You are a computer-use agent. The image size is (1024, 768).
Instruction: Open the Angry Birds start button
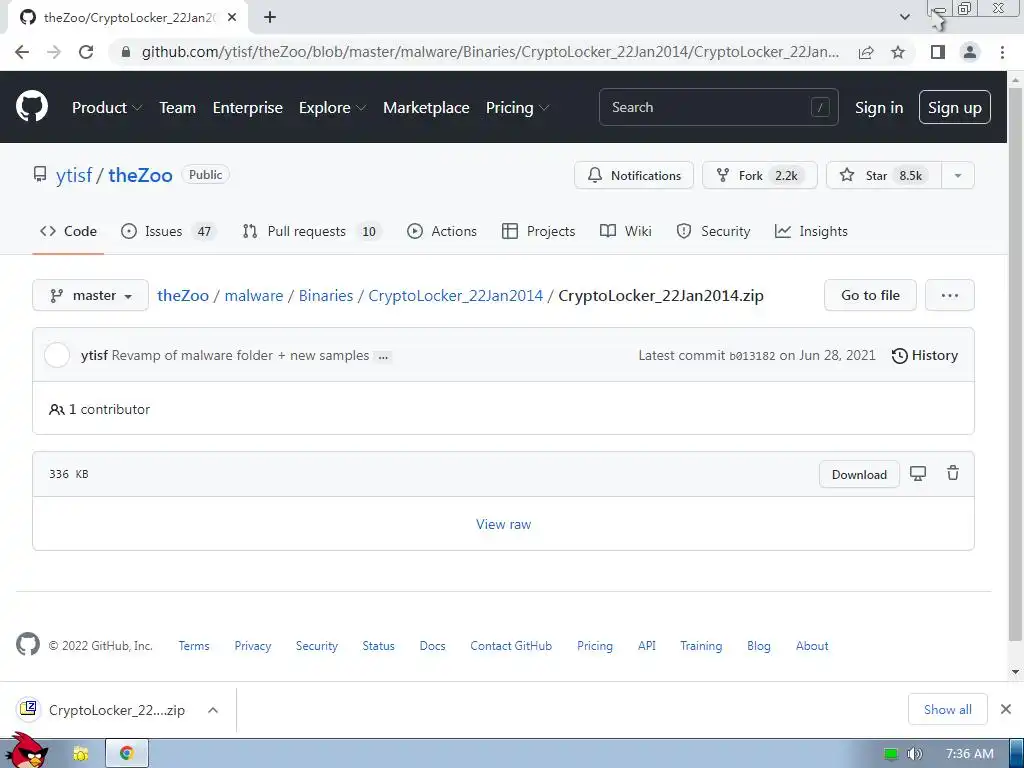[x=27, y=751]
